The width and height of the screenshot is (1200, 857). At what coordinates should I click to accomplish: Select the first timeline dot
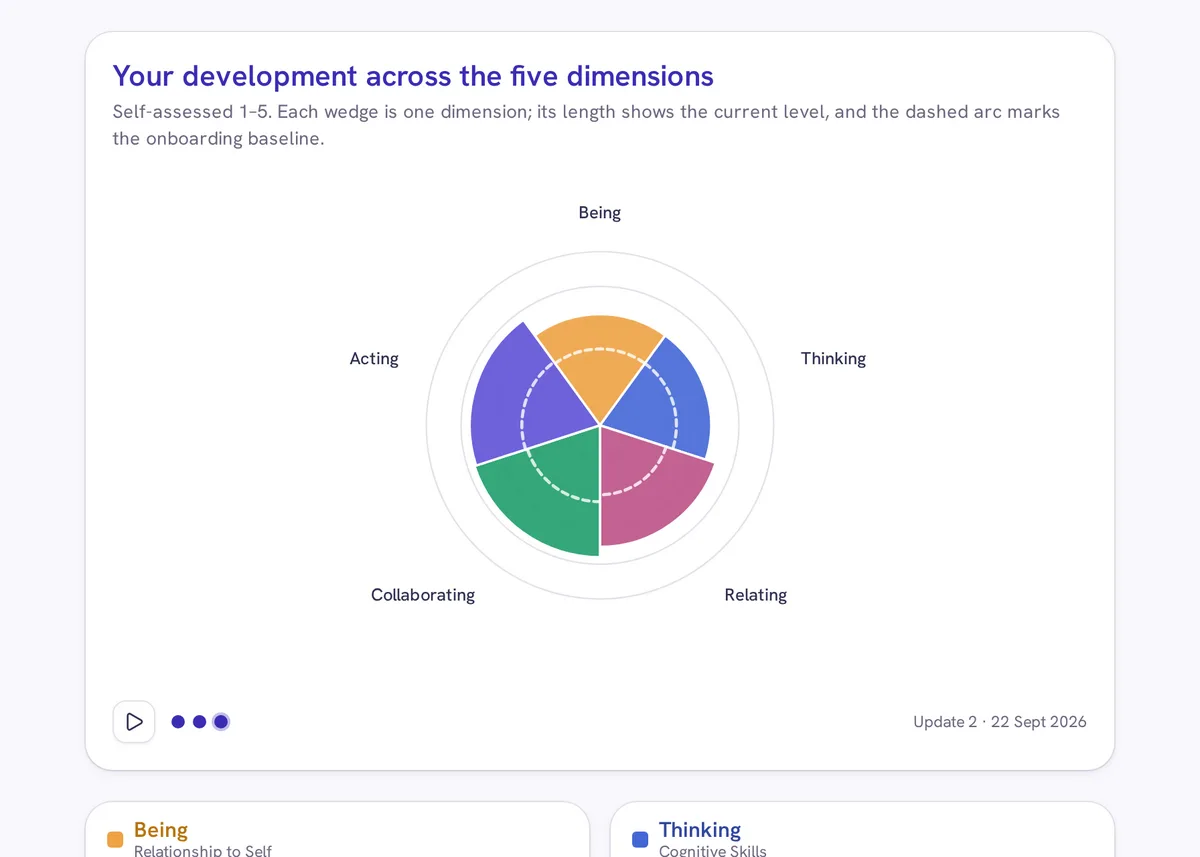coord(178,722)
